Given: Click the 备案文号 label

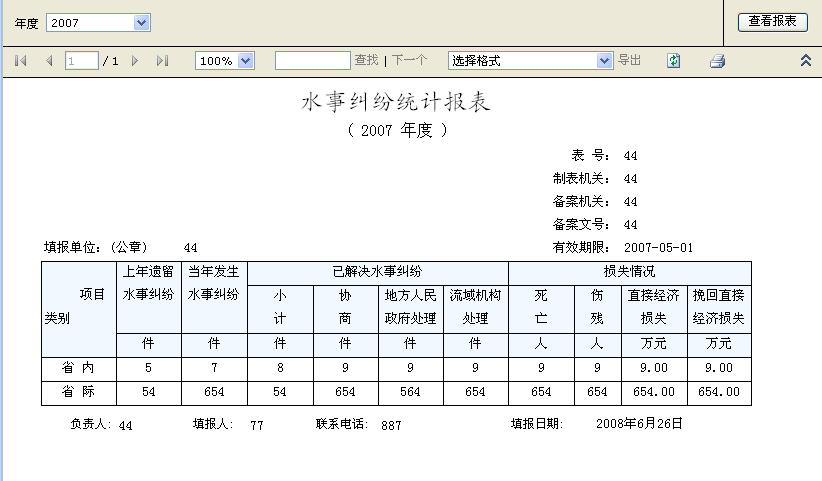Looking at the screenshot, I should [x=581, y=224].
